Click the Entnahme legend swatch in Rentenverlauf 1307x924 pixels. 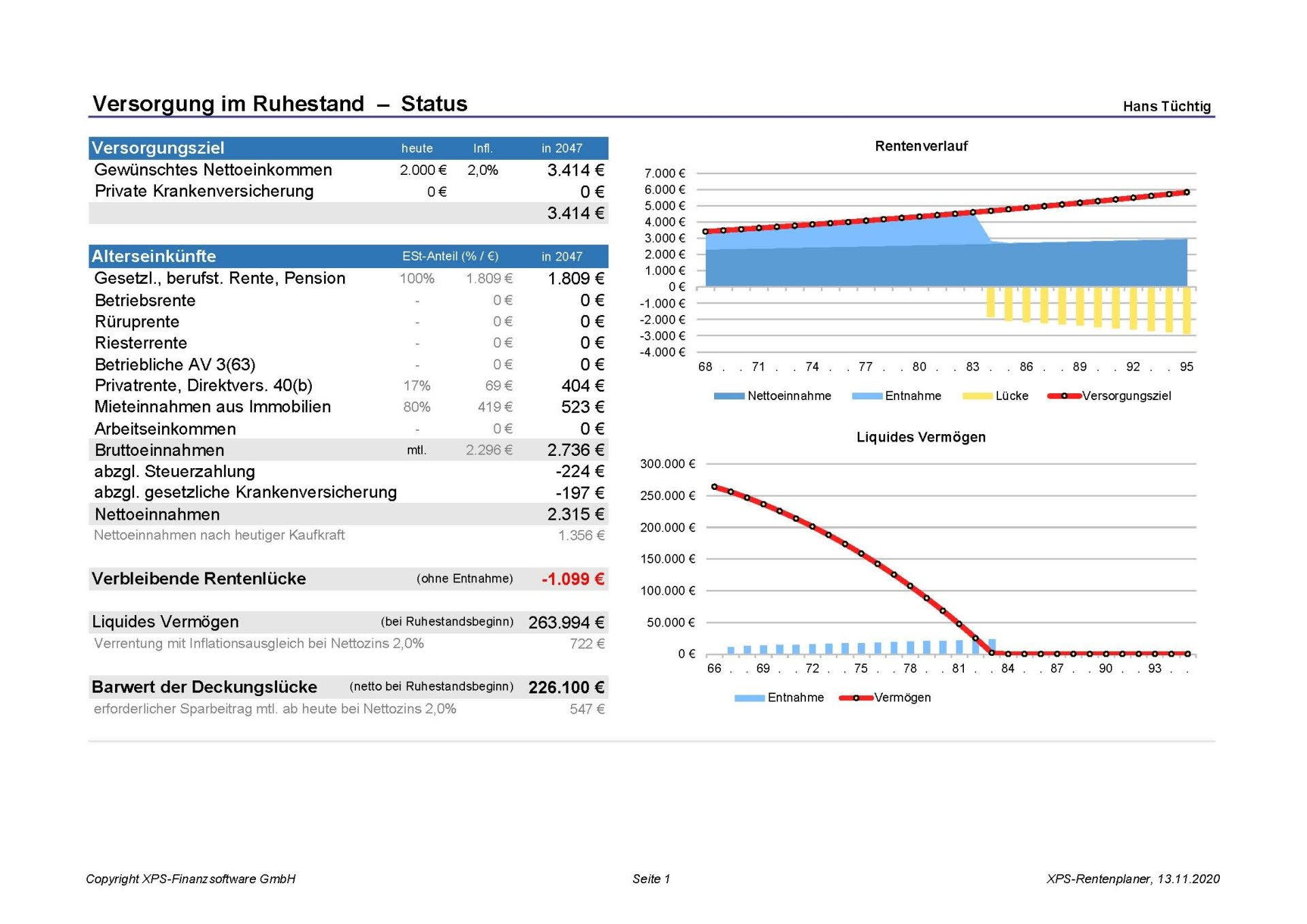click(x=867, y=396)
